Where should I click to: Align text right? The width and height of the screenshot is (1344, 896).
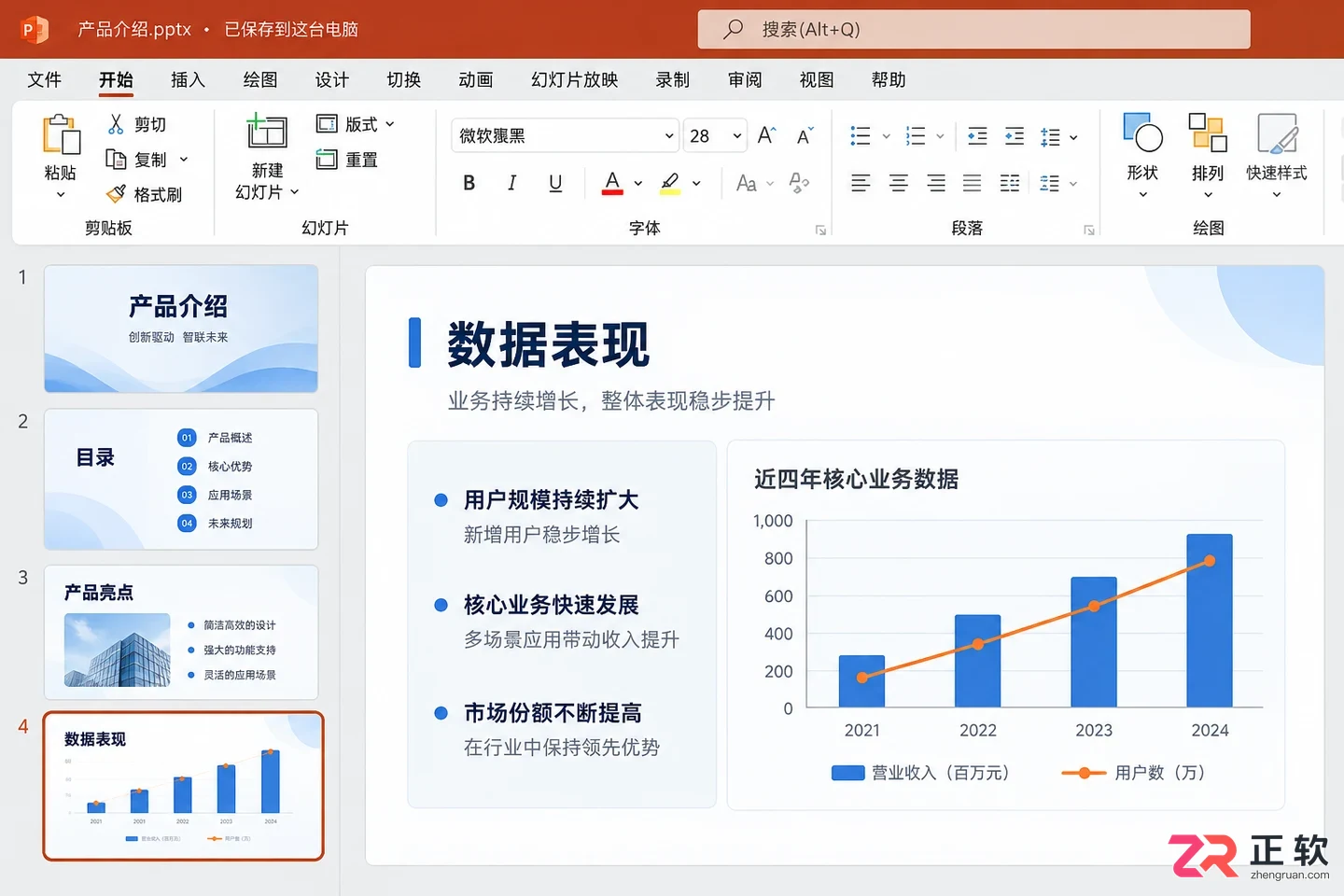(935, 183)
